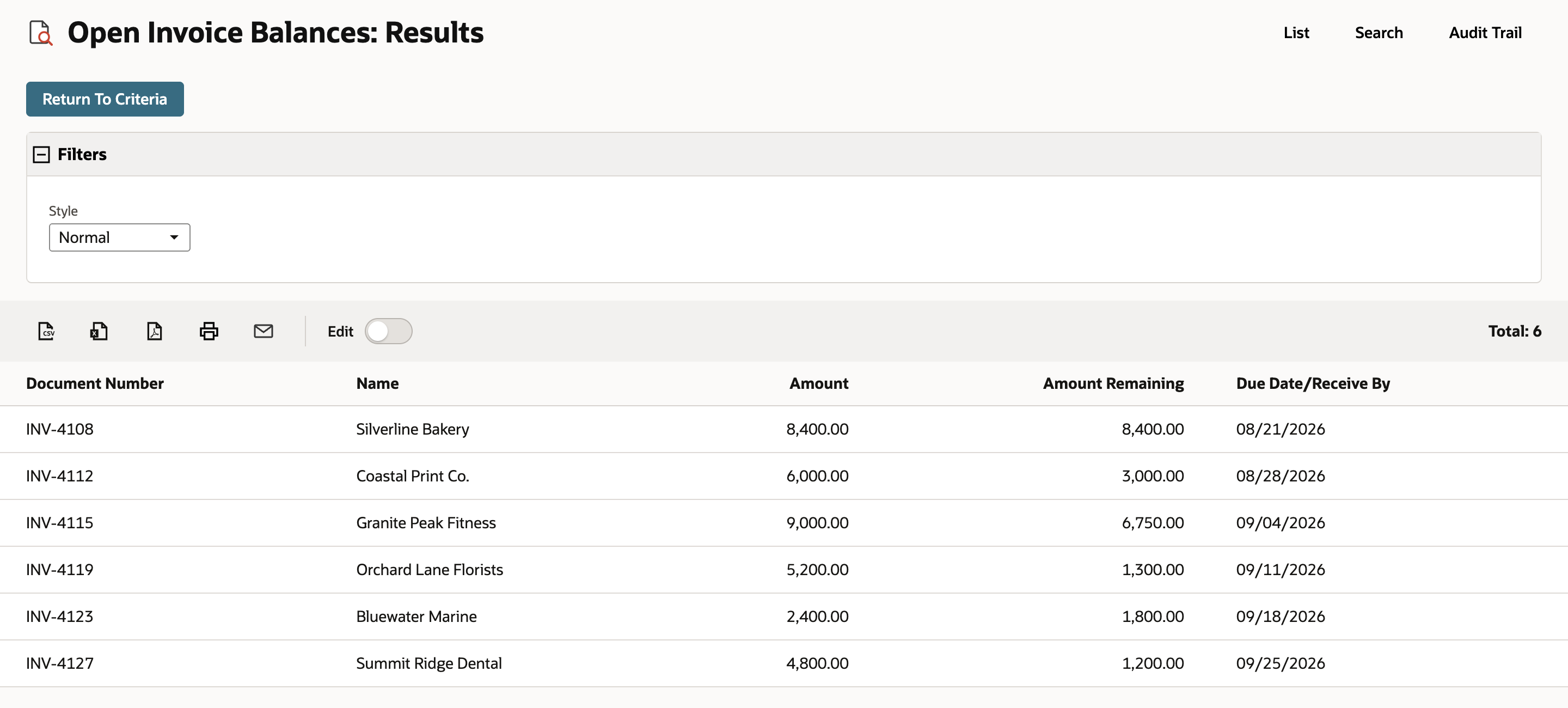Select invoice INV-4115
The image size is (1568, 708).
coord(60,523)
